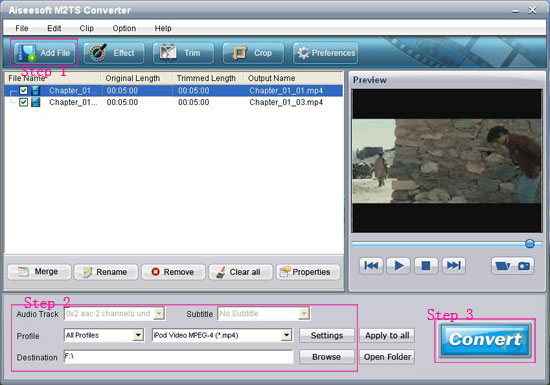Play the preview video
The image size is (550, 385).
[398, 265]
